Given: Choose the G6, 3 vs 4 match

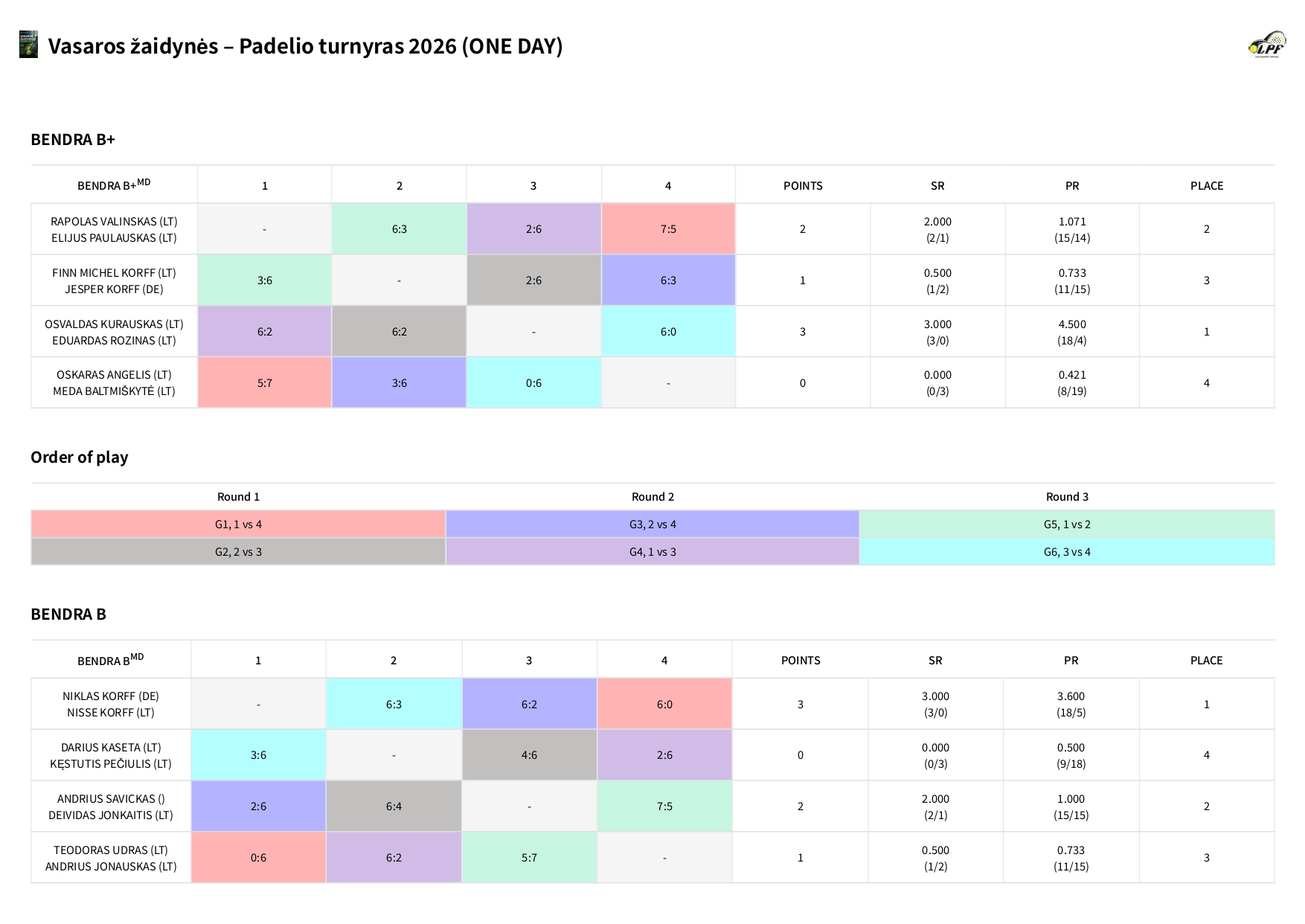Looking at the screenshot, I should pos(1067,552).
